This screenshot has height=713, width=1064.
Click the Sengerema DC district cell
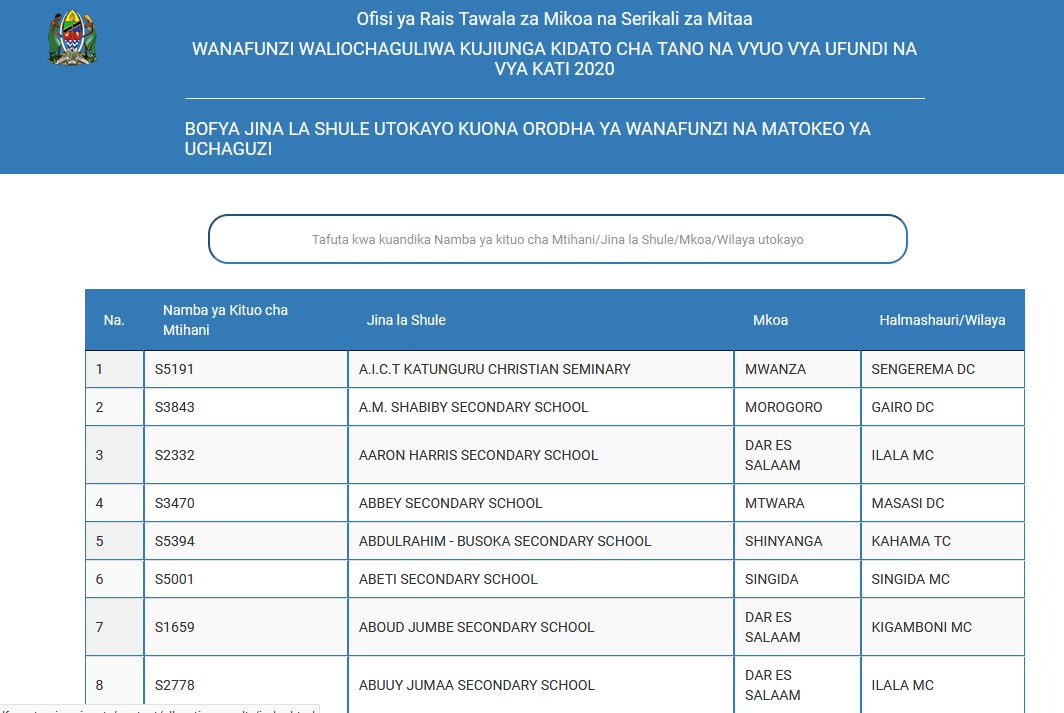pyautogui.click(x=922, y=369)
